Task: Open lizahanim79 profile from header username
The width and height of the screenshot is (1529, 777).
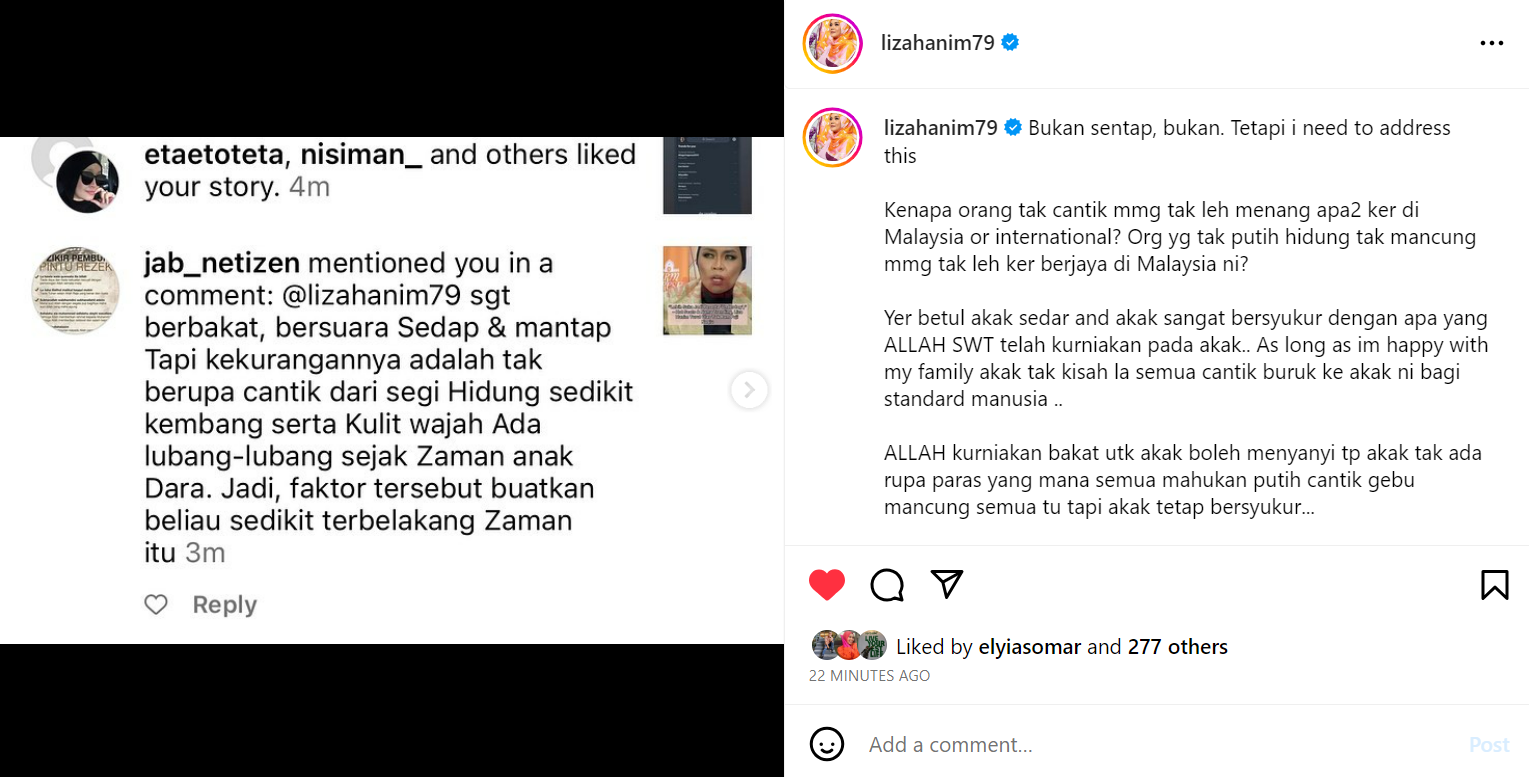Action: click(937, 43)
